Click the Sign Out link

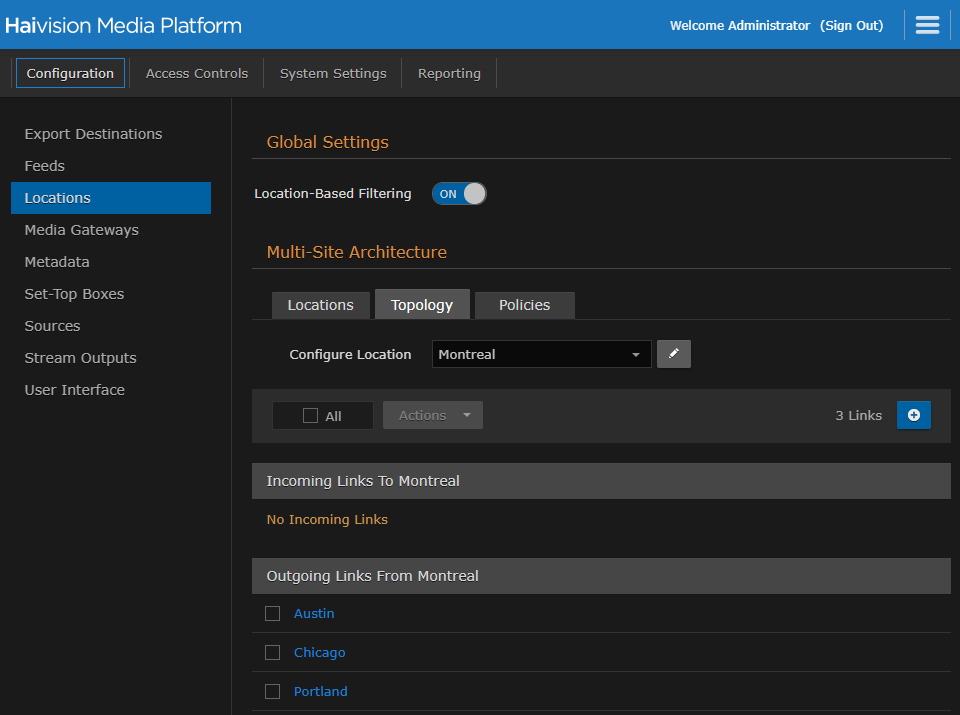(x=851, y=26)
